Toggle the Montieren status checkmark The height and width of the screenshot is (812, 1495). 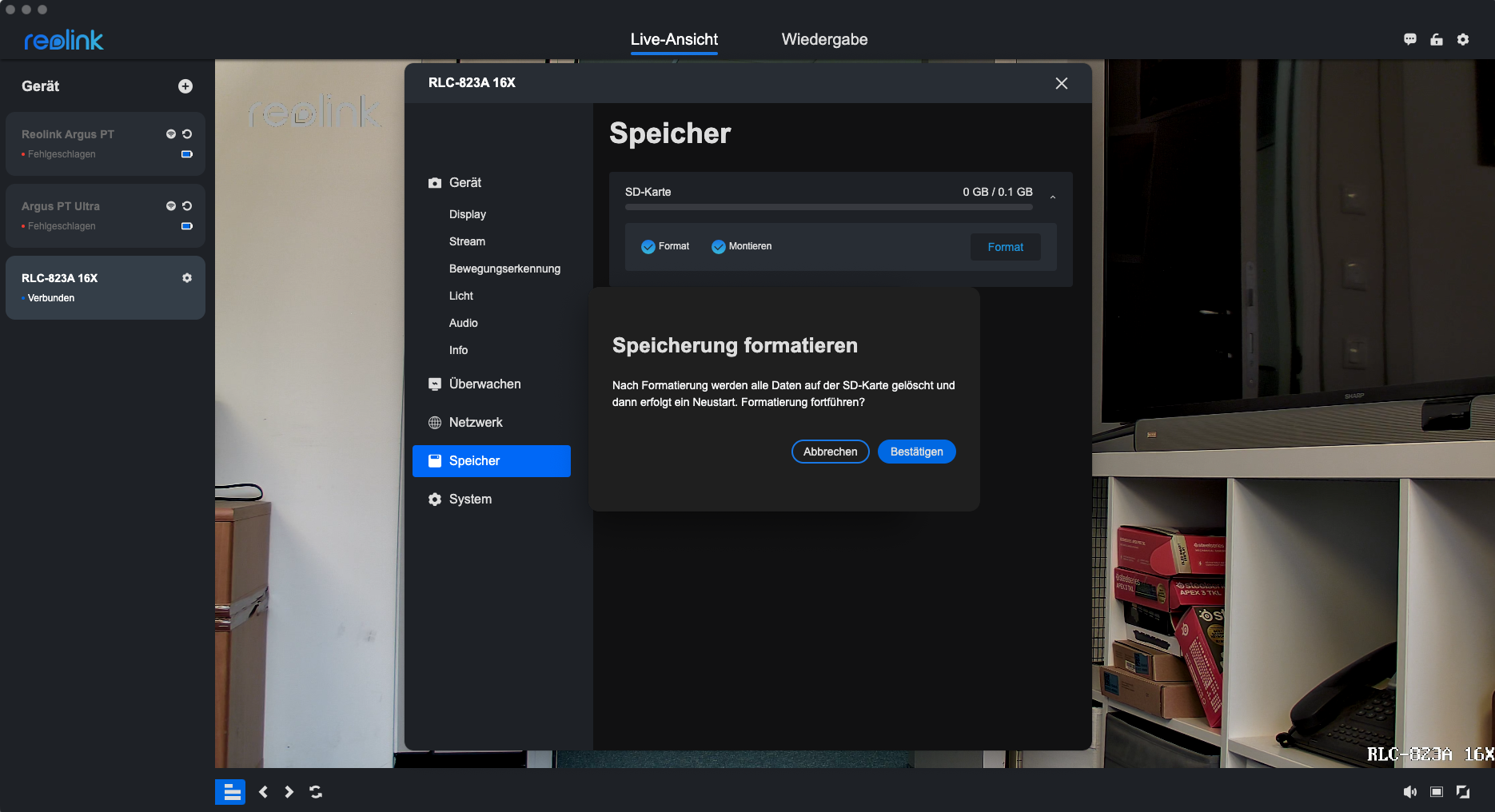719,247
